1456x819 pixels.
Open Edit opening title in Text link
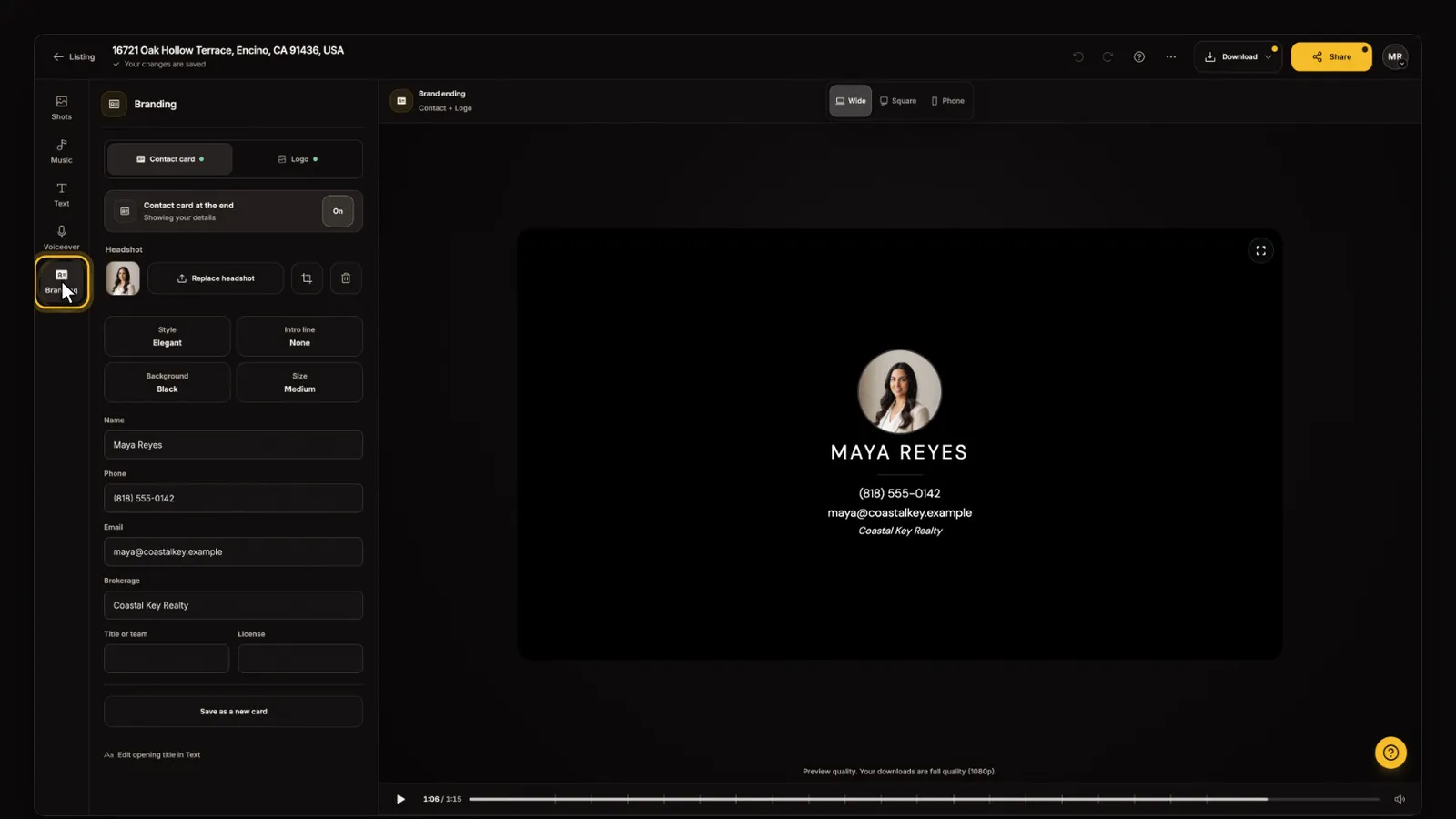pos(152,754)
